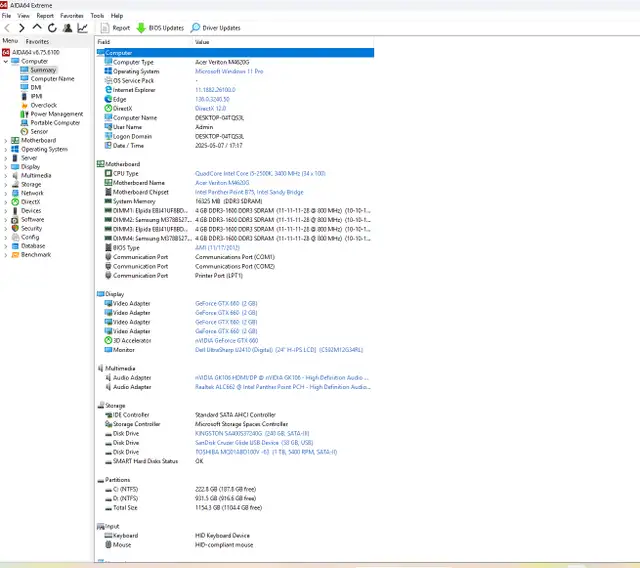
Task: Expand the Display tree node
Action: (6, 167)
